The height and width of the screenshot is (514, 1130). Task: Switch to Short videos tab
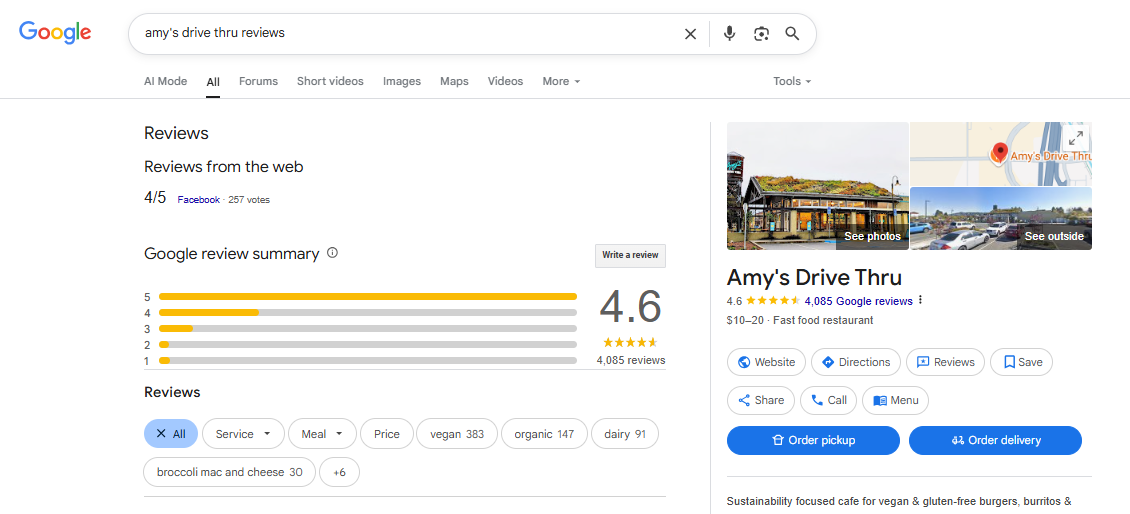[x=330, y=81]
